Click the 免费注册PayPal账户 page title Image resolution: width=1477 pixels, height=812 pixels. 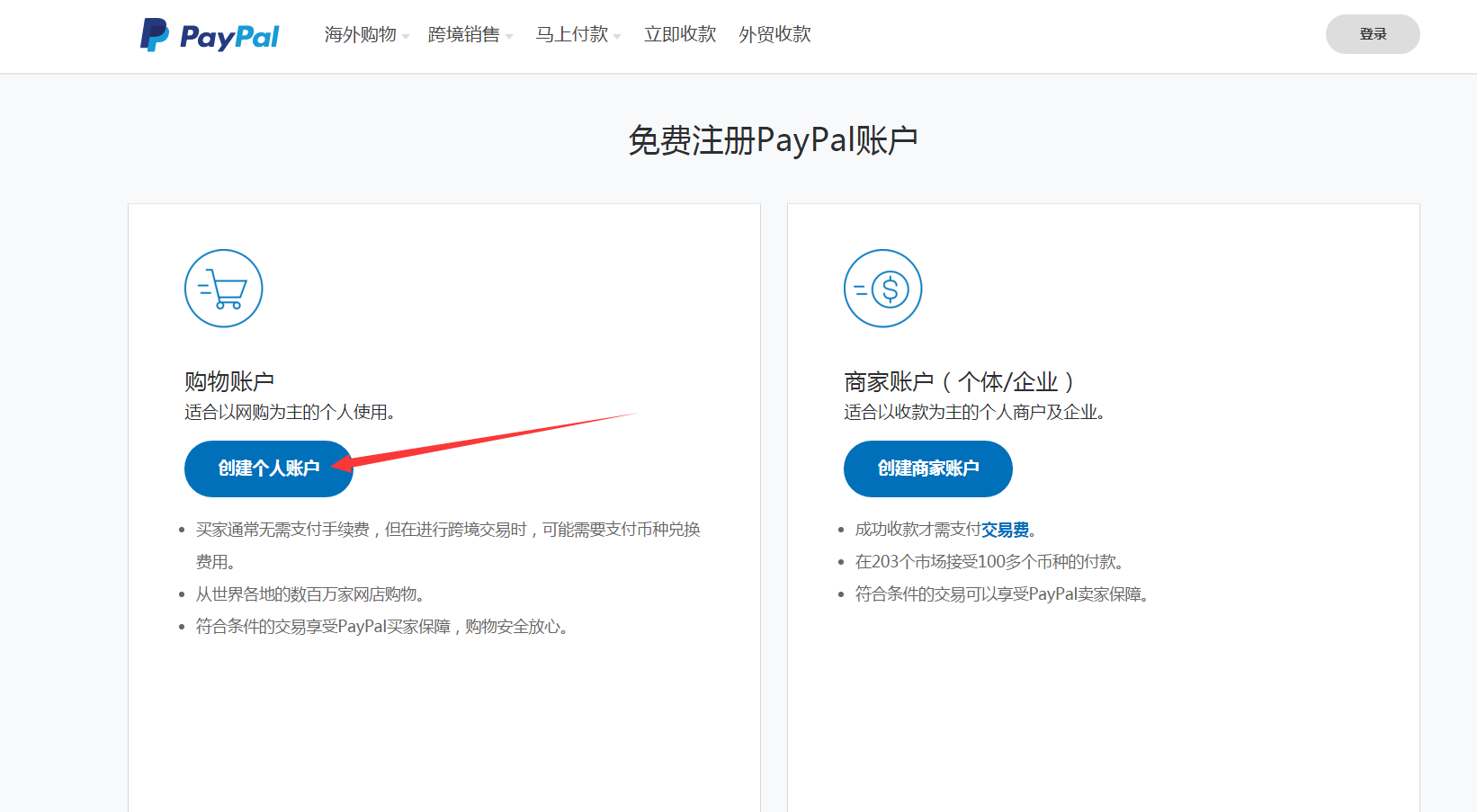click(x=773, y=140)
